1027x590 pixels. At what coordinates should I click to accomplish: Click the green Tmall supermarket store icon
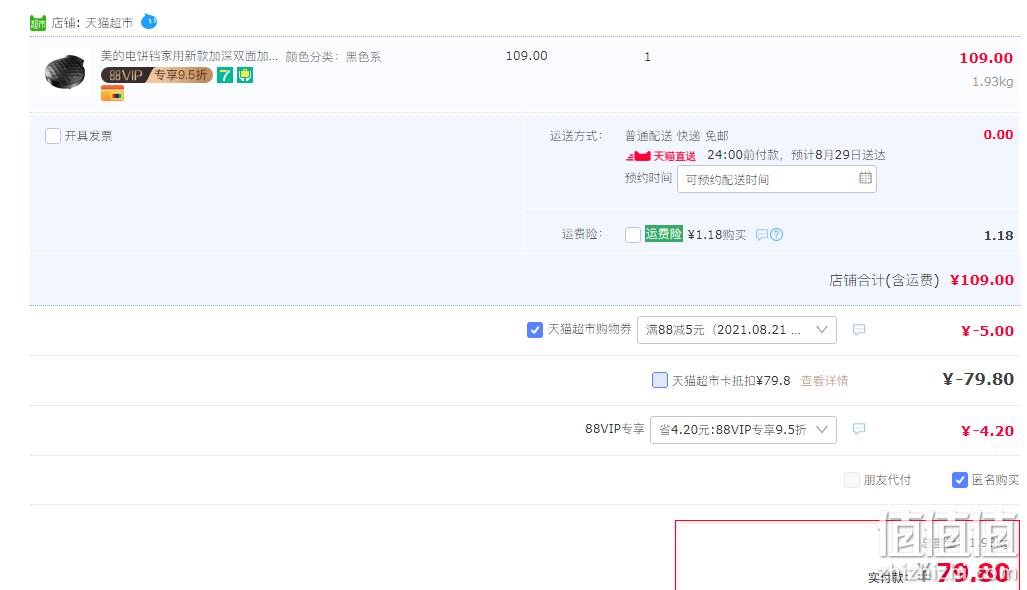pos(38,23)
